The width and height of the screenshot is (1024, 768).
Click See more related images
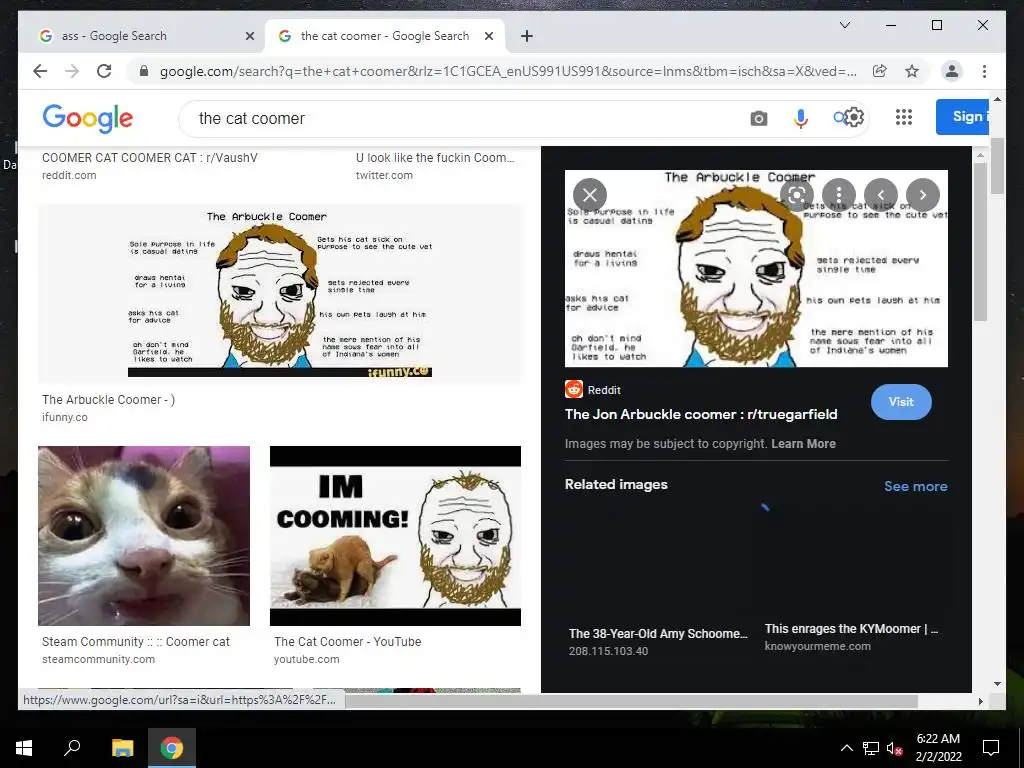(x=916, y=486)
